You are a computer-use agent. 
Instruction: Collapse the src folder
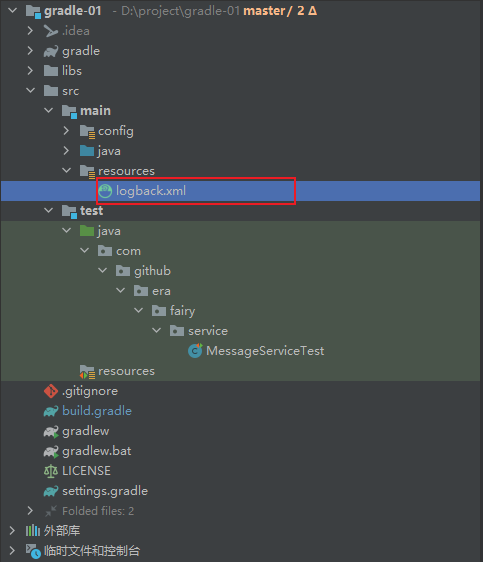pyautogui.click(x=30, y=91)
